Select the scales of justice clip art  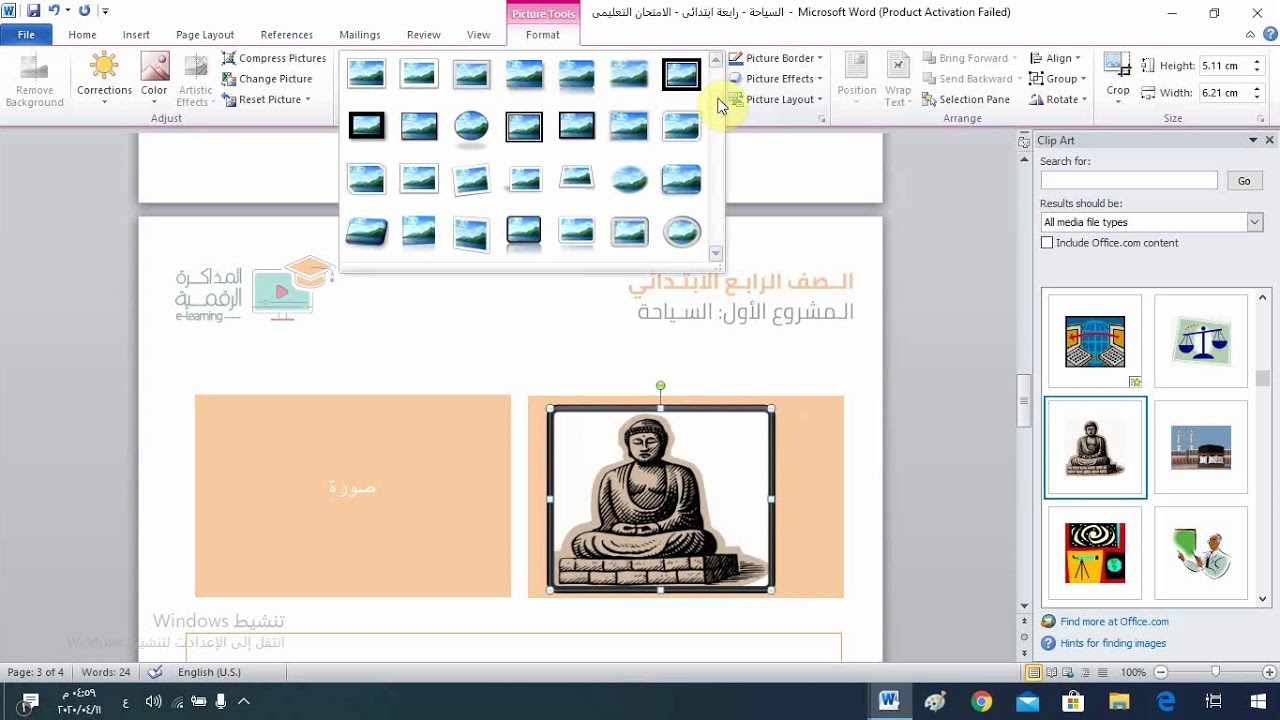coord(1201,341)
